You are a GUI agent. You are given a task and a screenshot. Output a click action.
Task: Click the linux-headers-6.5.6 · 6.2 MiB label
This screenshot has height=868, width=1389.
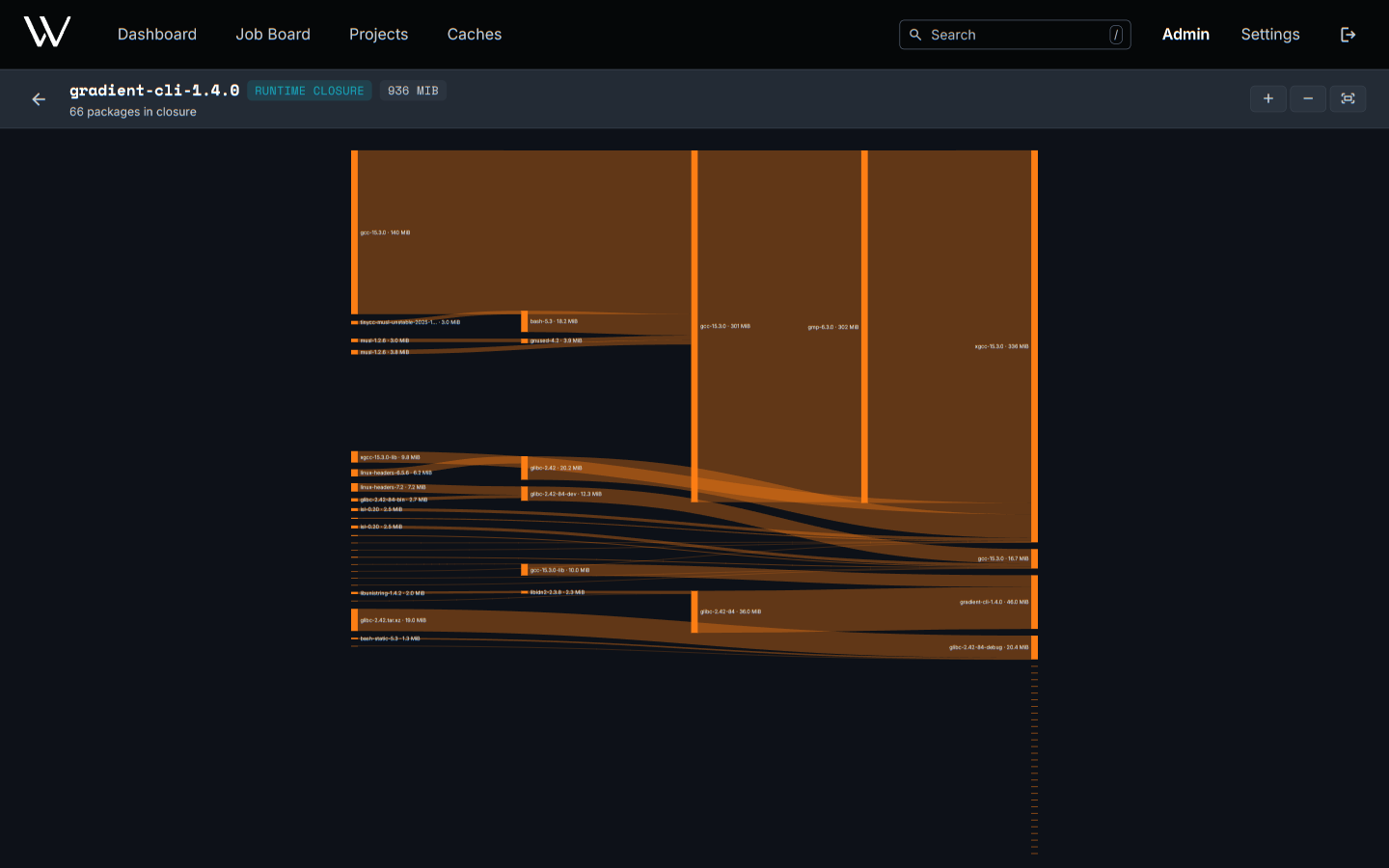[x=396, y=473]
